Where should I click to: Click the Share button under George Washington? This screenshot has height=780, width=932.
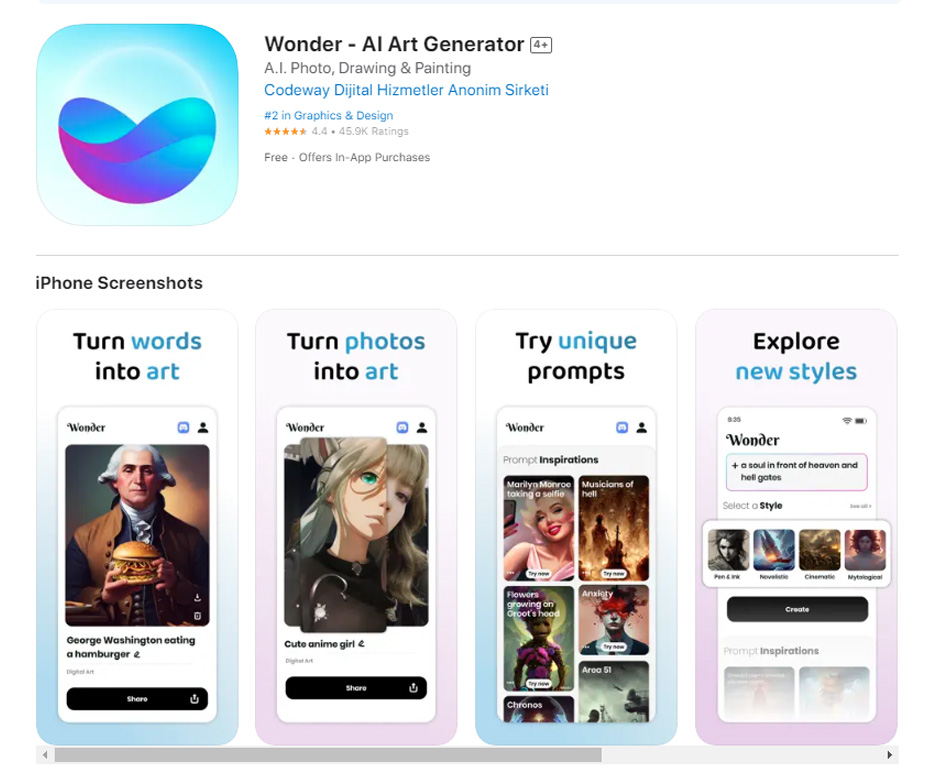point(137,699)
